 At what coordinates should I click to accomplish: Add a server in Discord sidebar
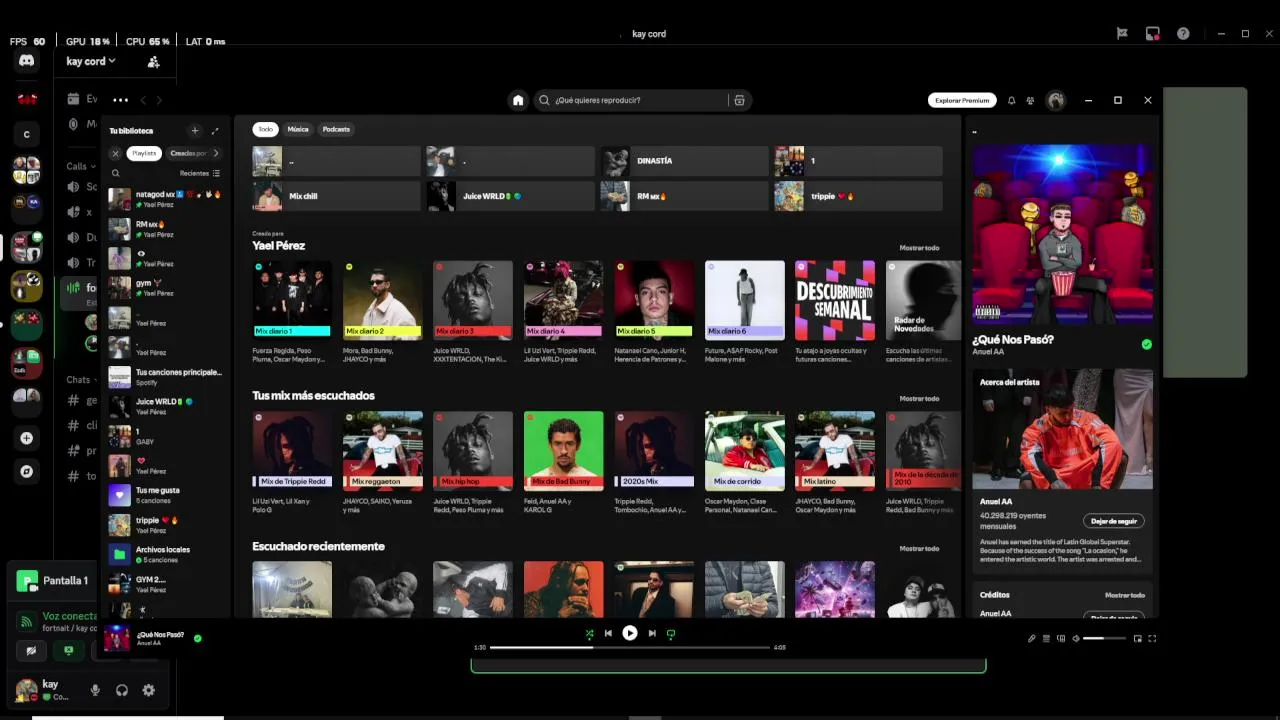tap(27, 438)
